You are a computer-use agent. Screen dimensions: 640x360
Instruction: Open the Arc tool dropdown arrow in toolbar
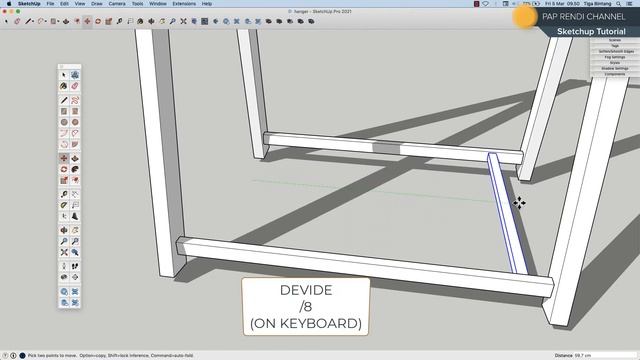click(x=46, y=22)
